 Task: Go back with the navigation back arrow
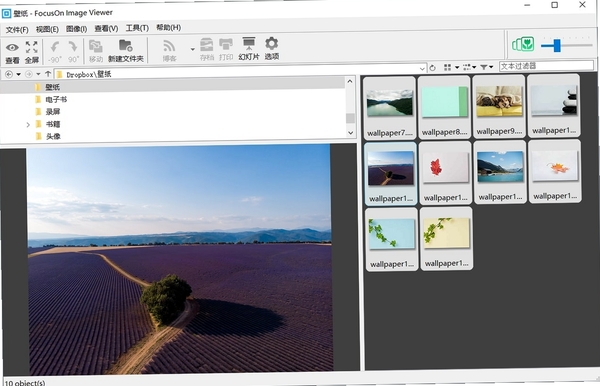click(x=9, y=74)
